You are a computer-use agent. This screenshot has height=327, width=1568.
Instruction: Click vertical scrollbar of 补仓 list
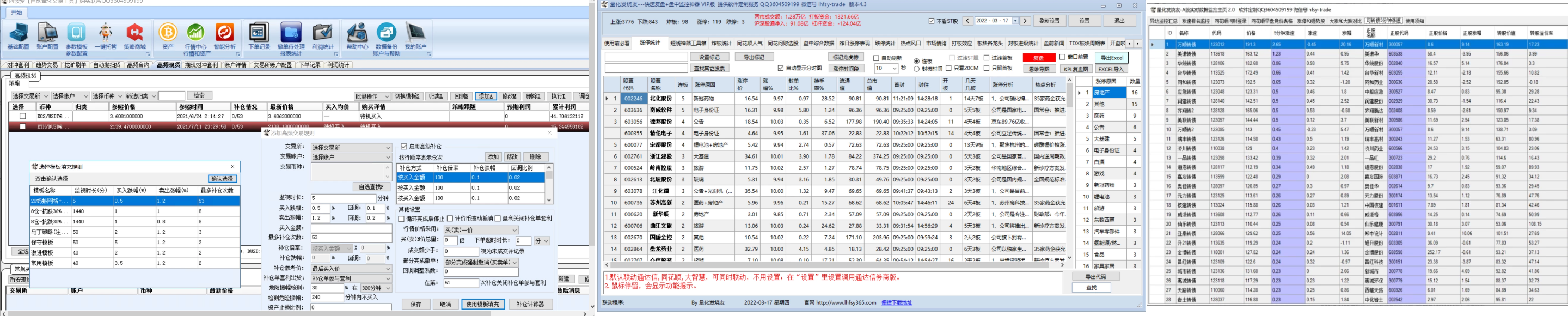[x=549, y=183]
